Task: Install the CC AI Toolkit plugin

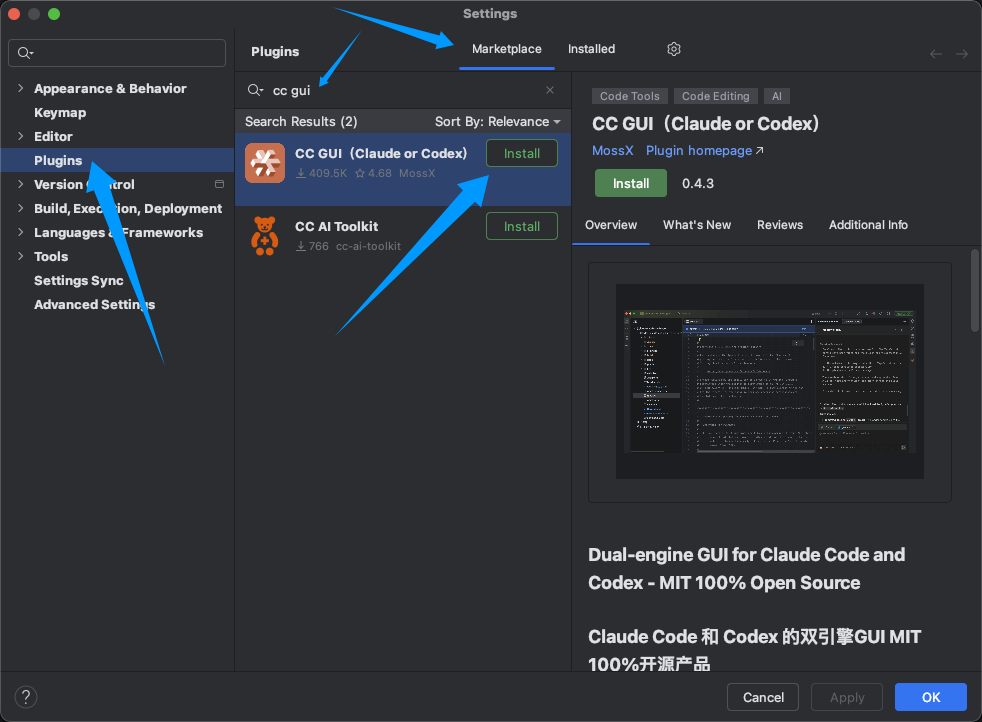Action: (x=522, y=227)
